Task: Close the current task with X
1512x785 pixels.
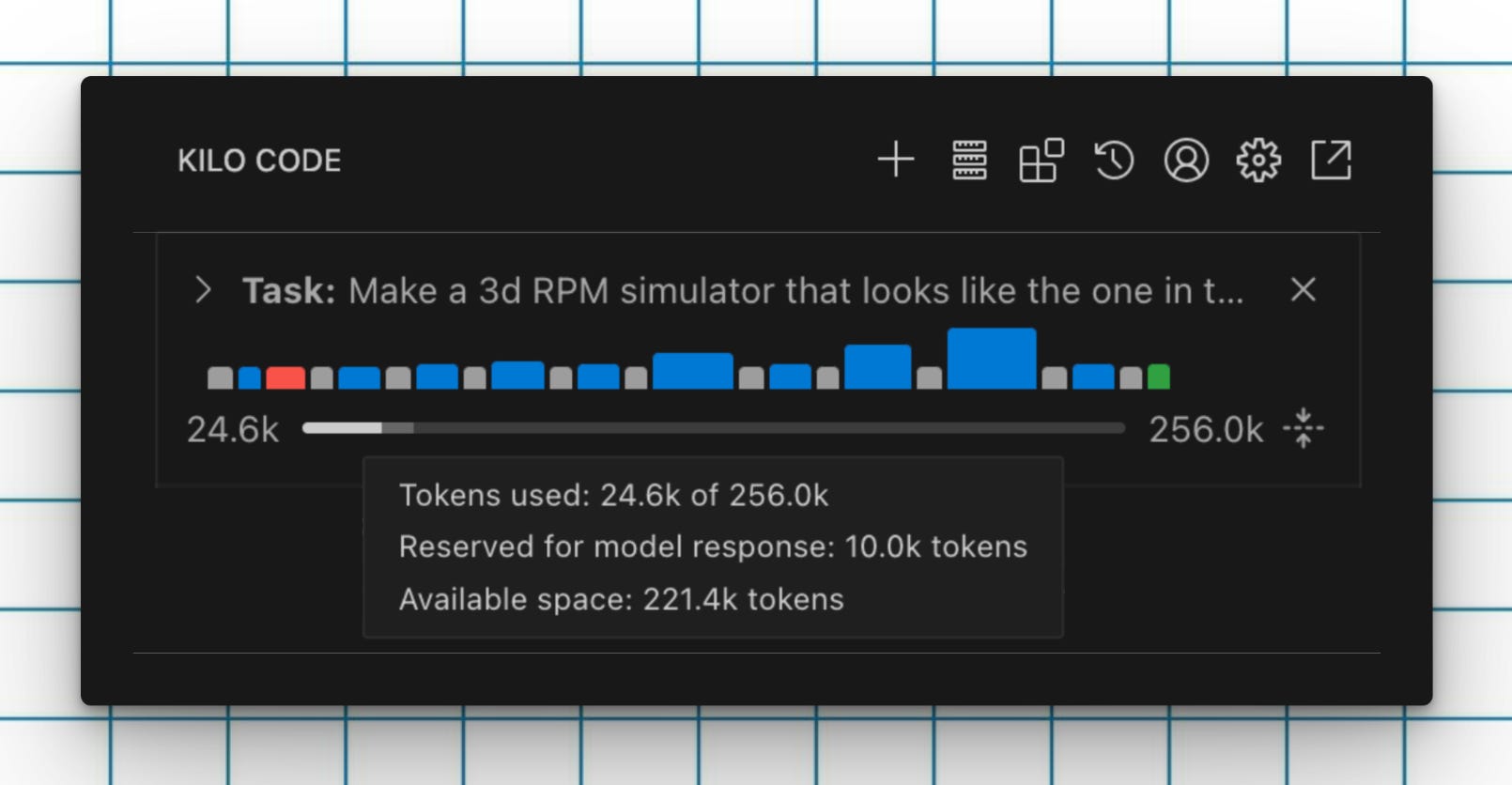Action: point(1303,289)
